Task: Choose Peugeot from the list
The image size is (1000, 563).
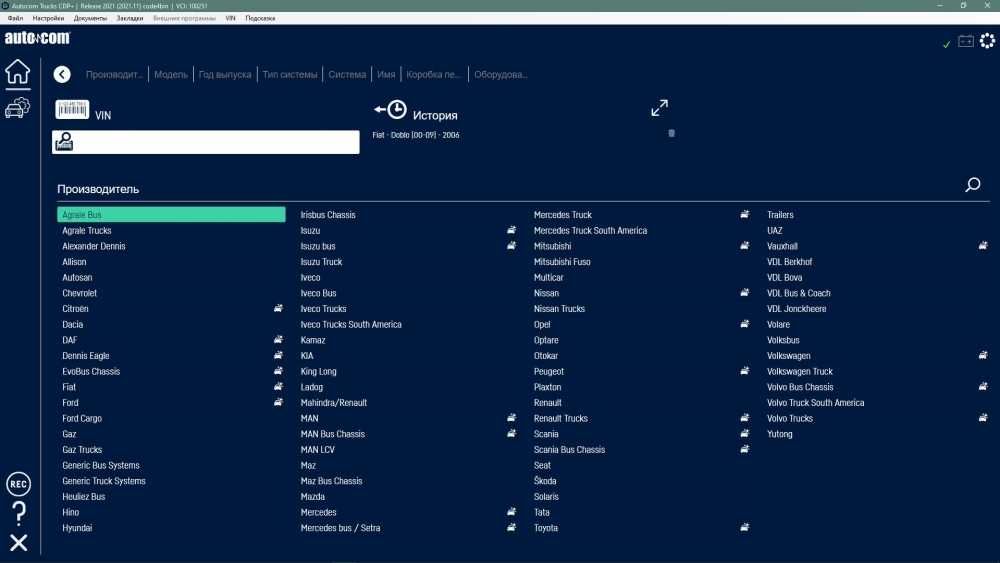Action: point(548,371)
